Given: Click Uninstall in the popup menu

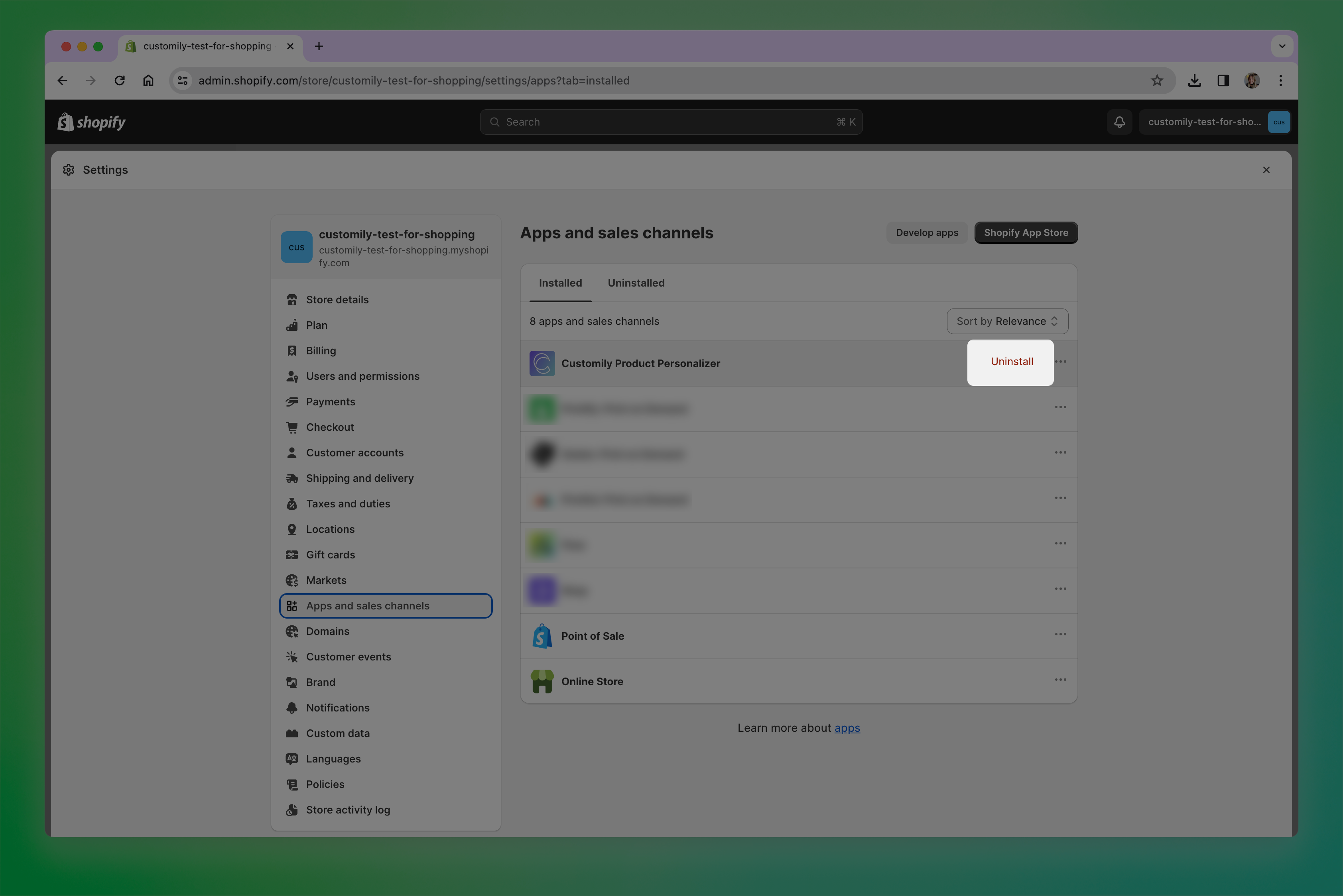Looking at the screenshot, I should 1011,362.
